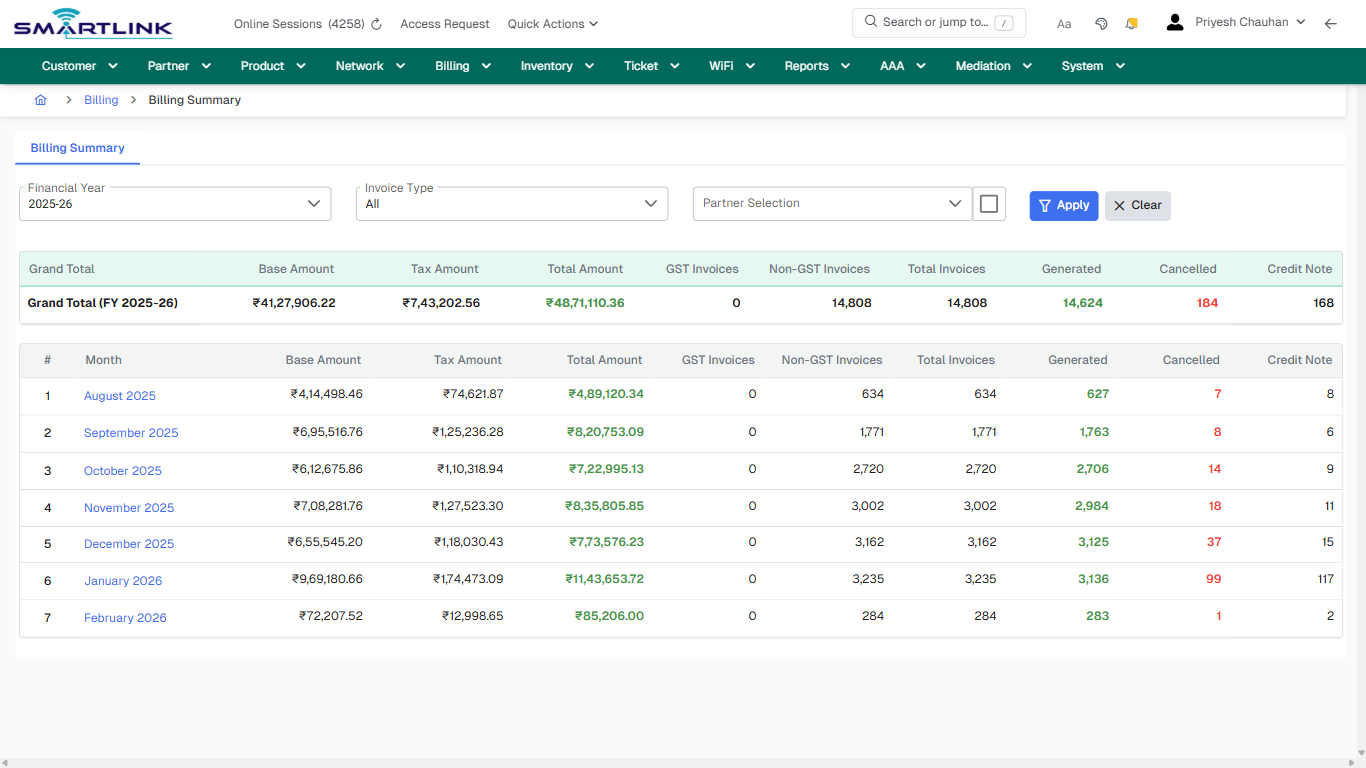Open the September 2025 details link

[x=131, y=432]
